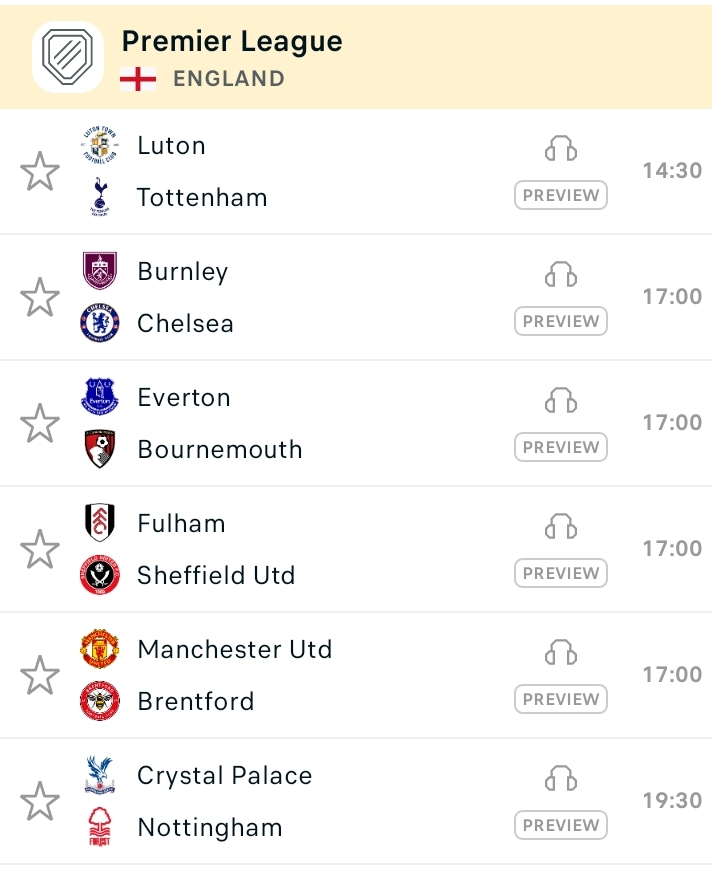Open PREVIEW for Crystal Palace vs Nottingham
Image resolution: width=712 pixels, height=878 pixels.
[561, 825]
